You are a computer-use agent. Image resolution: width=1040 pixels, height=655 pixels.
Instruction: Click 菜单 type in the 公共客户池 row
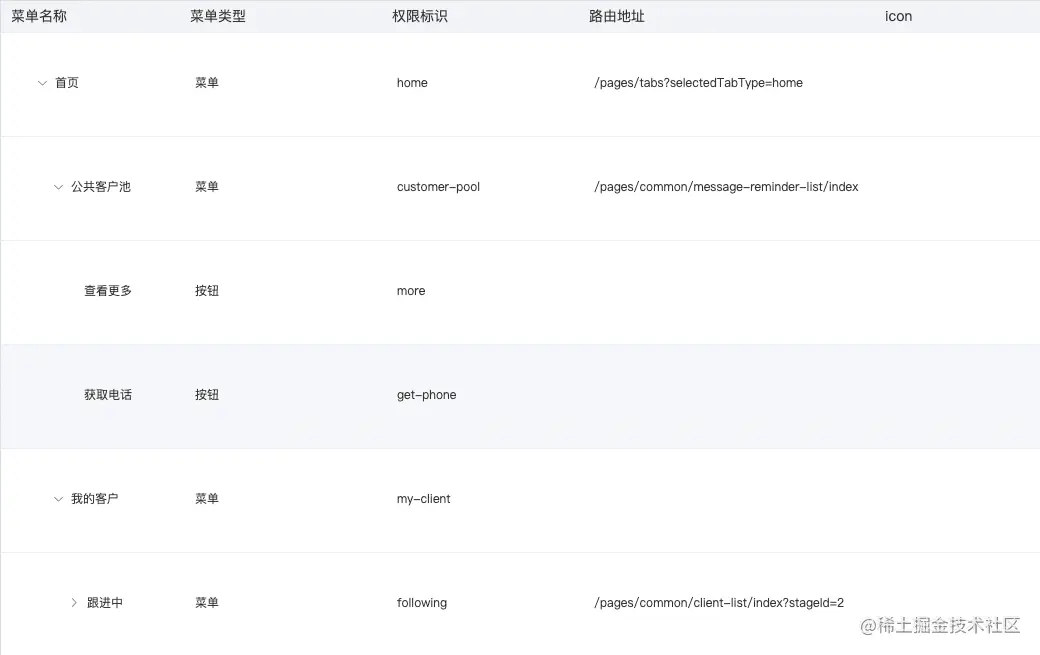(207, 187)
